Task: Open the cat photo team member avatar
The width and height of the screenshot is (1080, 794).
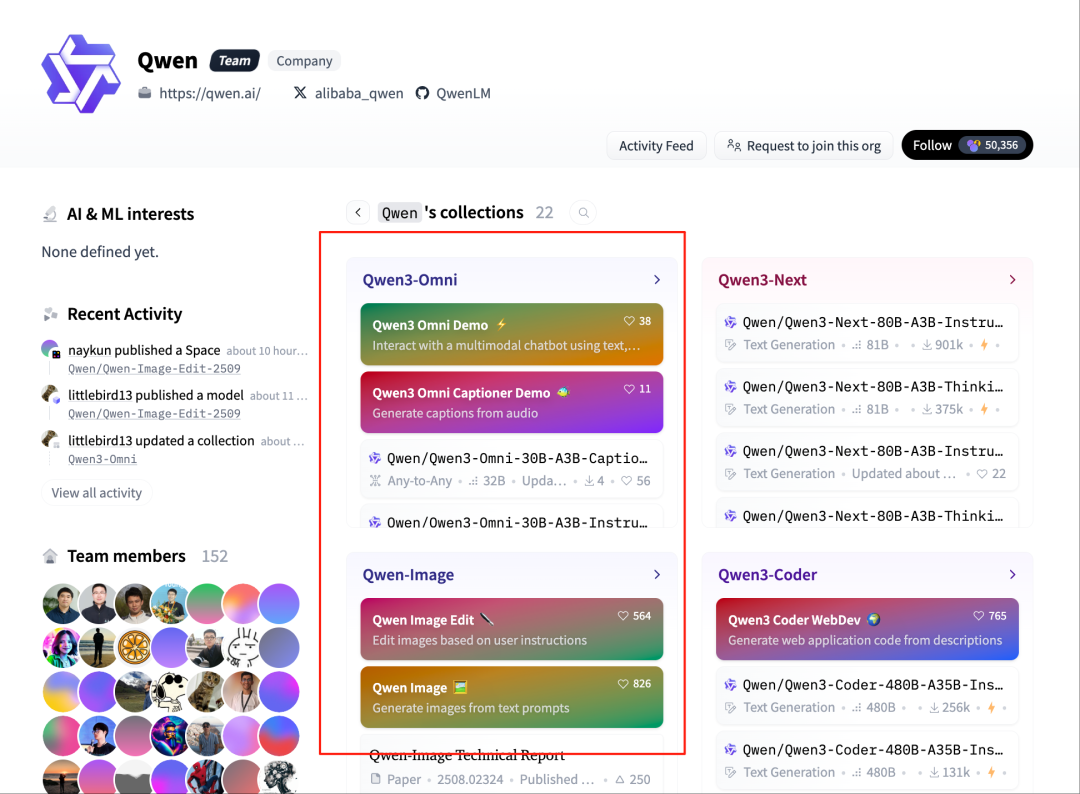Action: click(206, 691)
